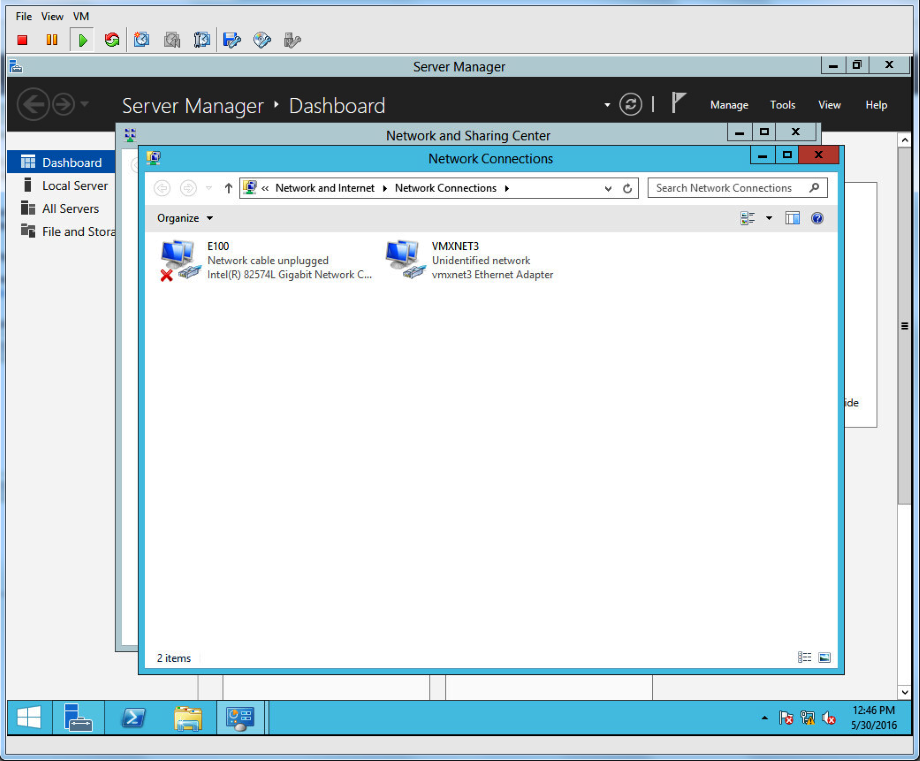Click the Reset VM icon

[x=112, y=40]
